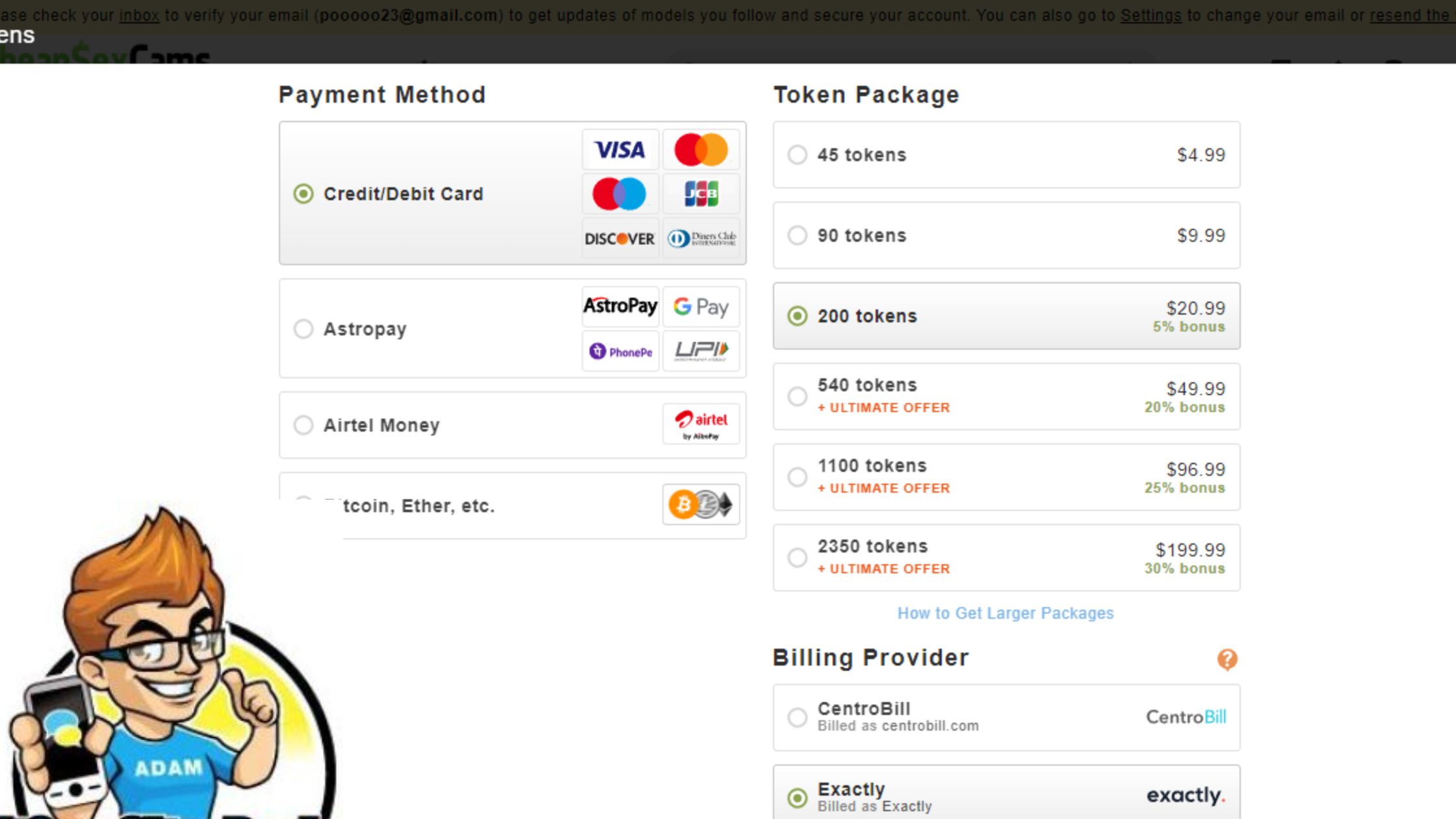1456x819 pixels.
Task: Click the Mastercard logo
Action: 701,150
